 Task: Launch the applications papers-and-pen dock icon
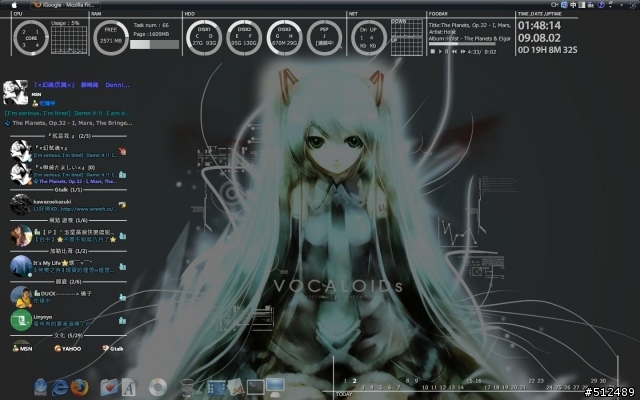tap(236, 387)
